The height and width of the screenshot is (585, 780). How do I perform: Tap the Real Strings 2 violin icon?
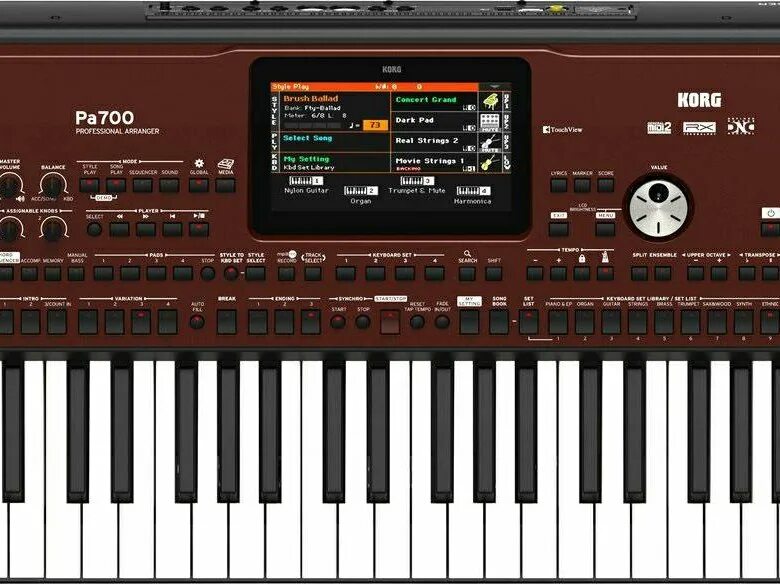pyautogui.click(x=490, y=142)
